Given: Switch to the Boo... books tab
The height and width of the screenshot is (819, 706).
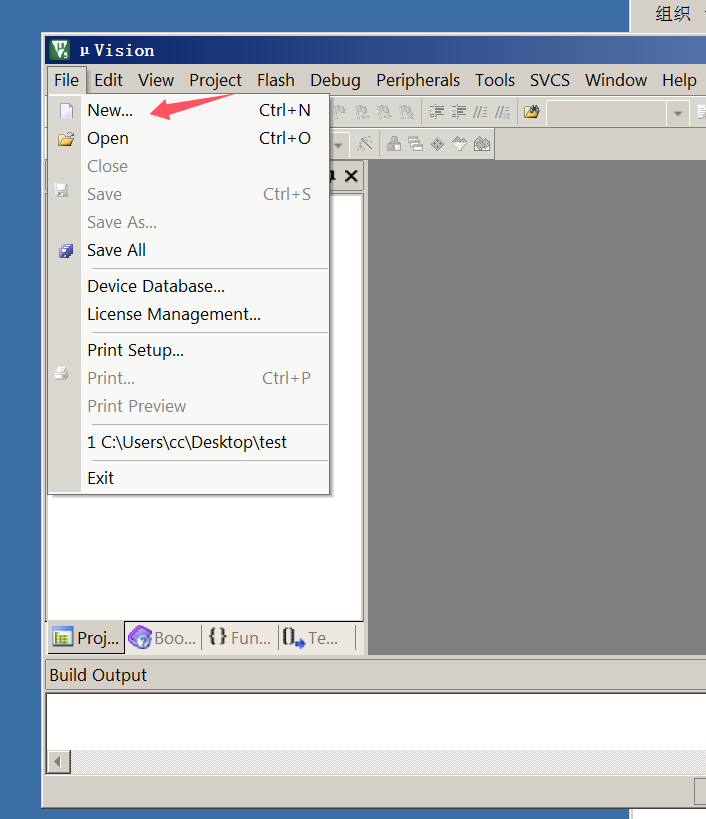Looking at the screenshot, I should click(x=162, y=638).
